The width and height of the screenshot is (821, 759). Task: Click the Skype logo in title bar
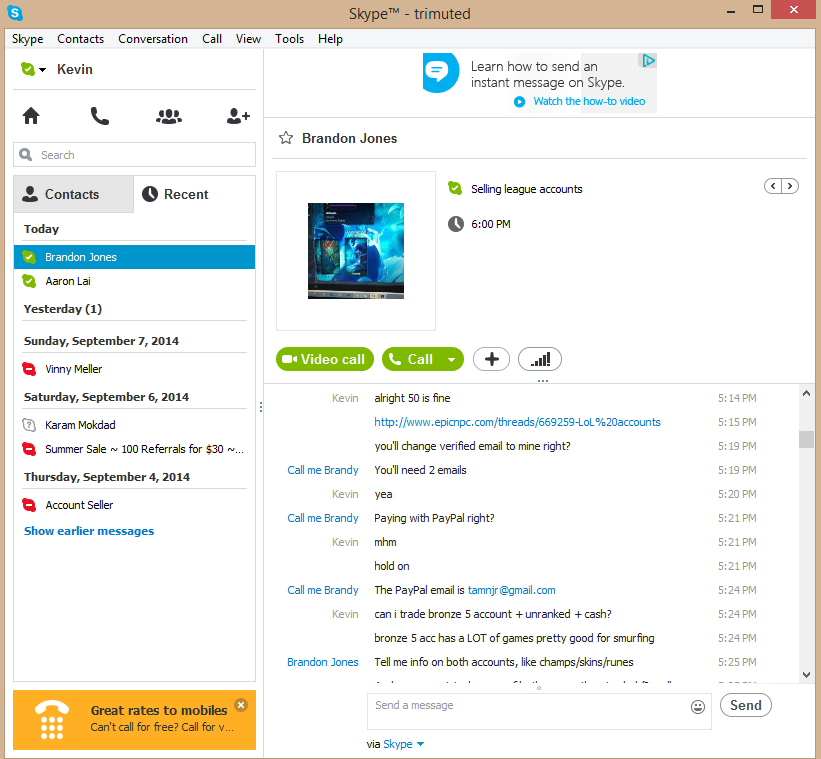pos(15,13)
